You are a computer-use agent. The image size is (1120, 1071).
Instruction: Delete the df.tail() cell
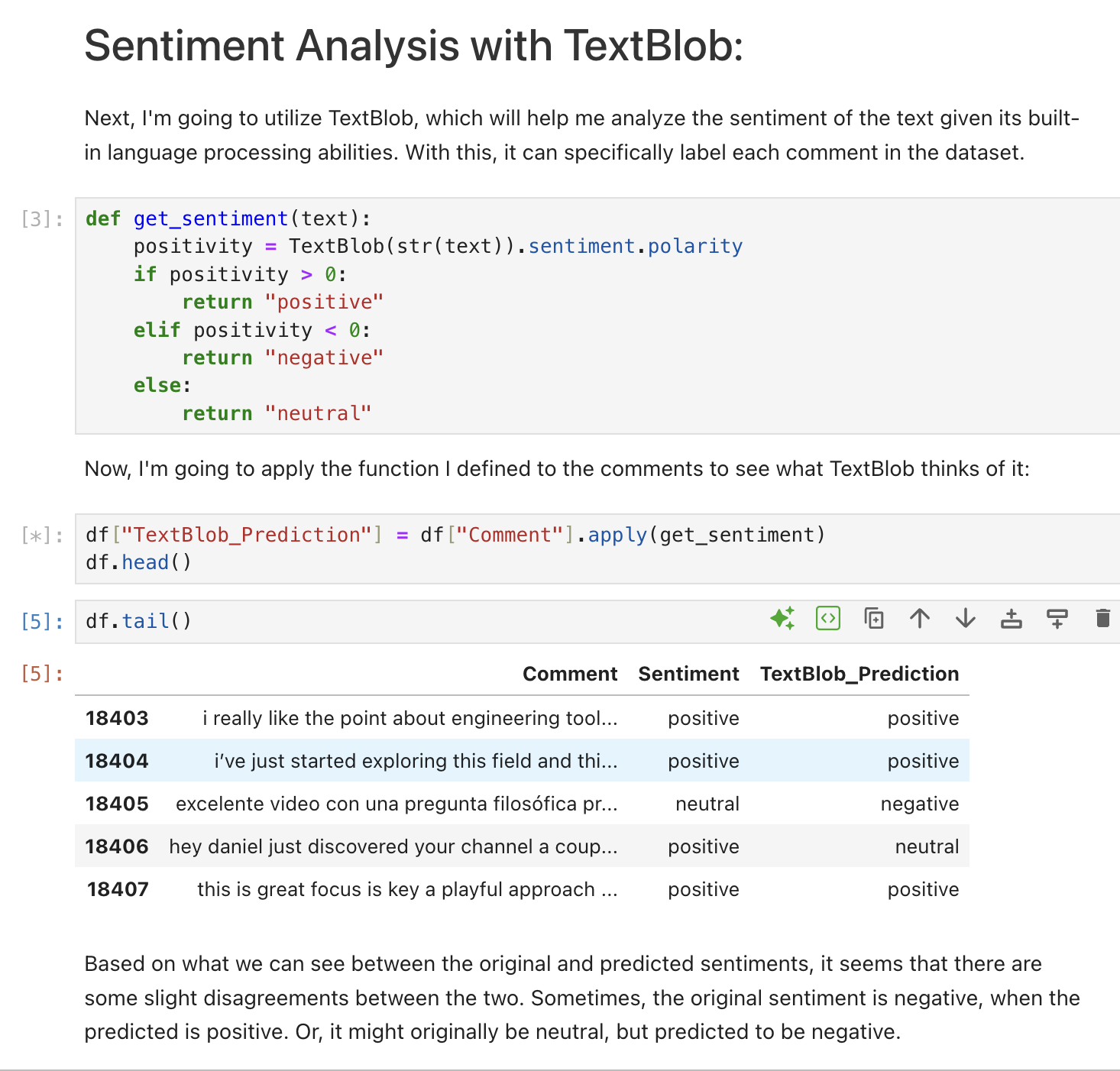tap(1102, 618)
